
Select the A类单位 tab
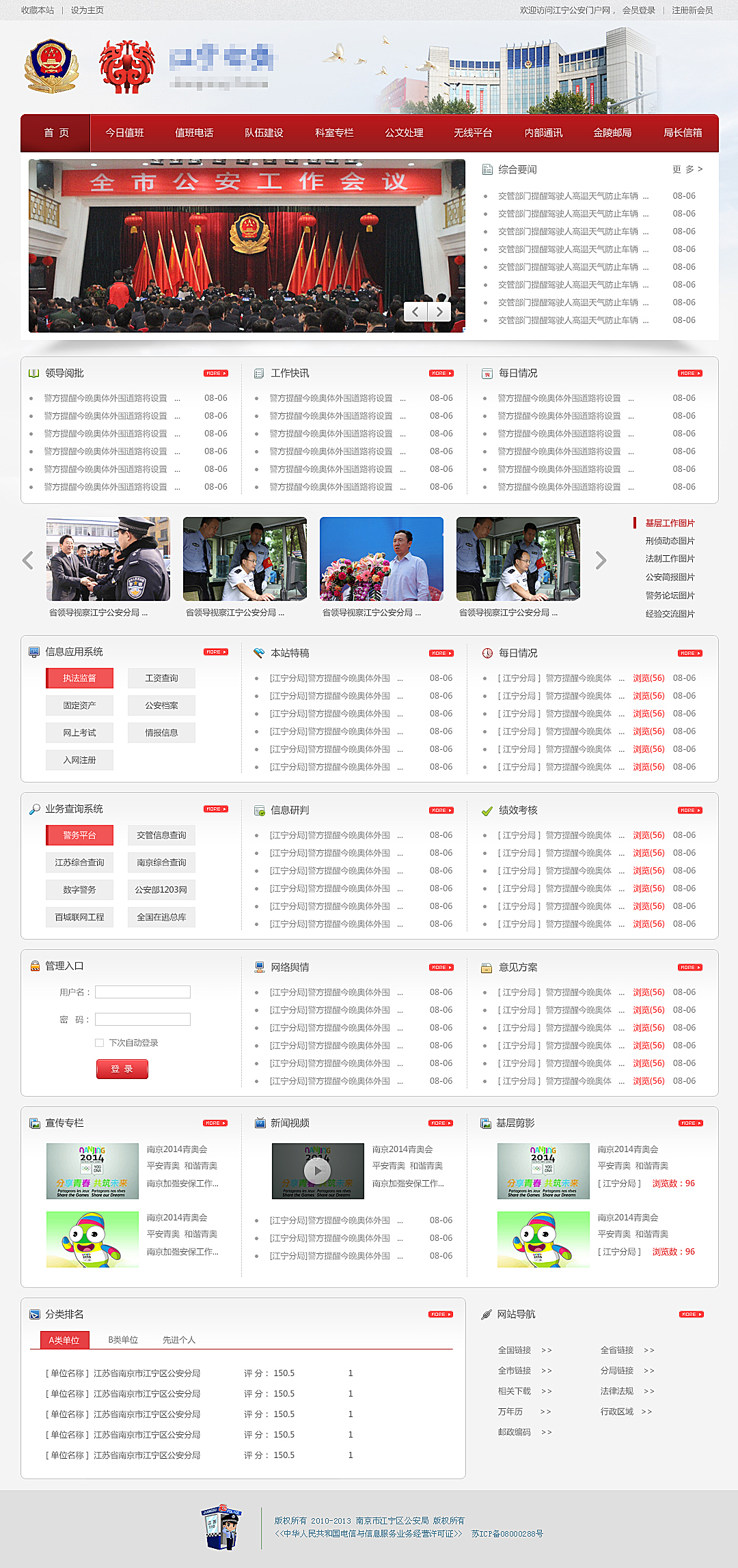64,1340
